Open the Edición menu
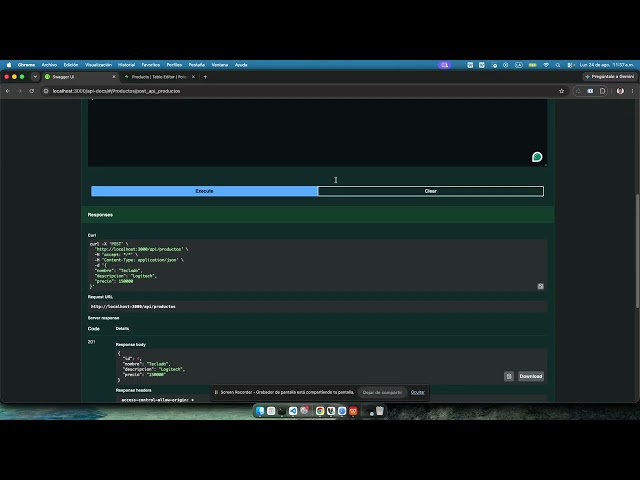640x480 pixels. point(71,65)
